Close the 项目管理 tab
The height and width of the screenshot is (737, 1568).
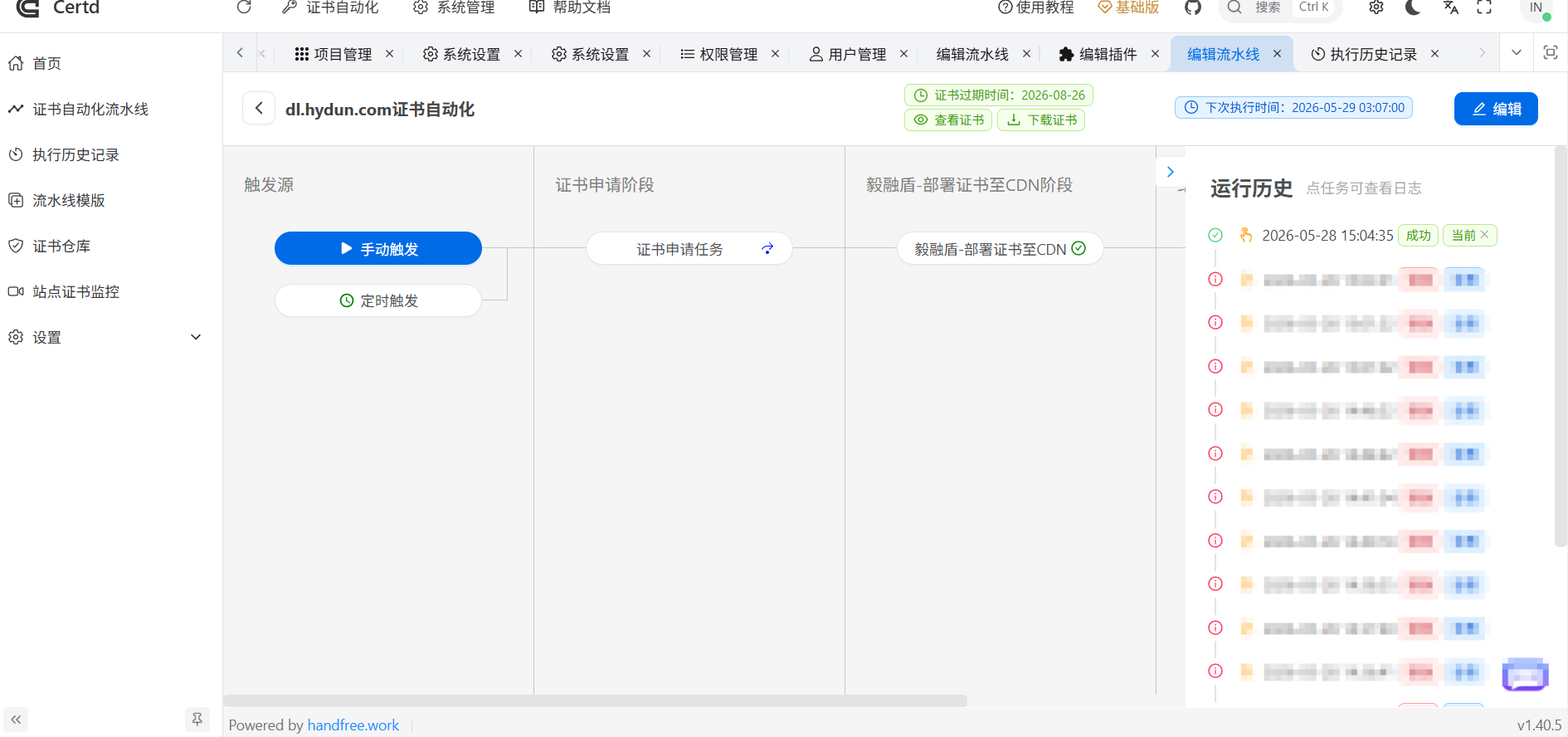tap(390, 54)
